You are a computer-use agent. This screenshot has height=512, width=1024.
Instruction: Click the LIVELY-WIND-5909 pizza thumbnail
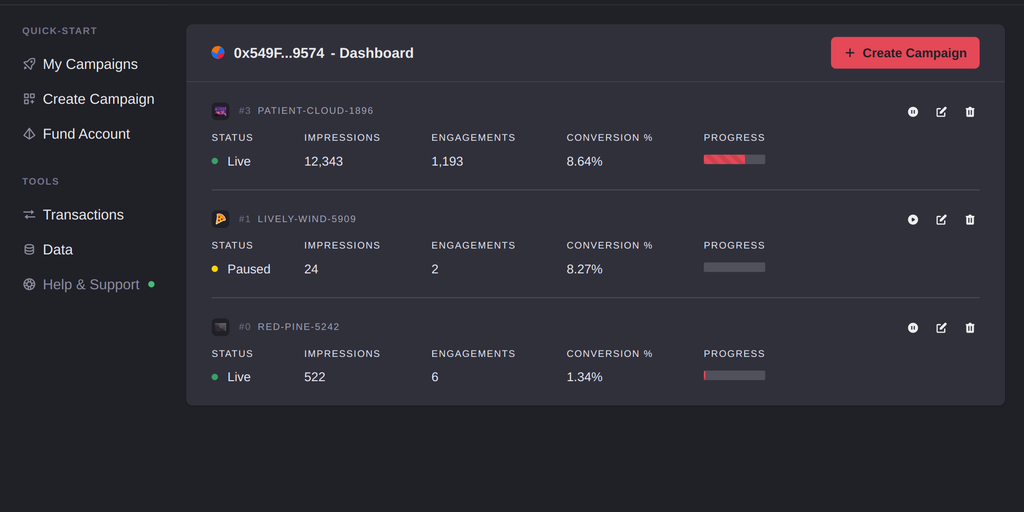tap(220, 219)
